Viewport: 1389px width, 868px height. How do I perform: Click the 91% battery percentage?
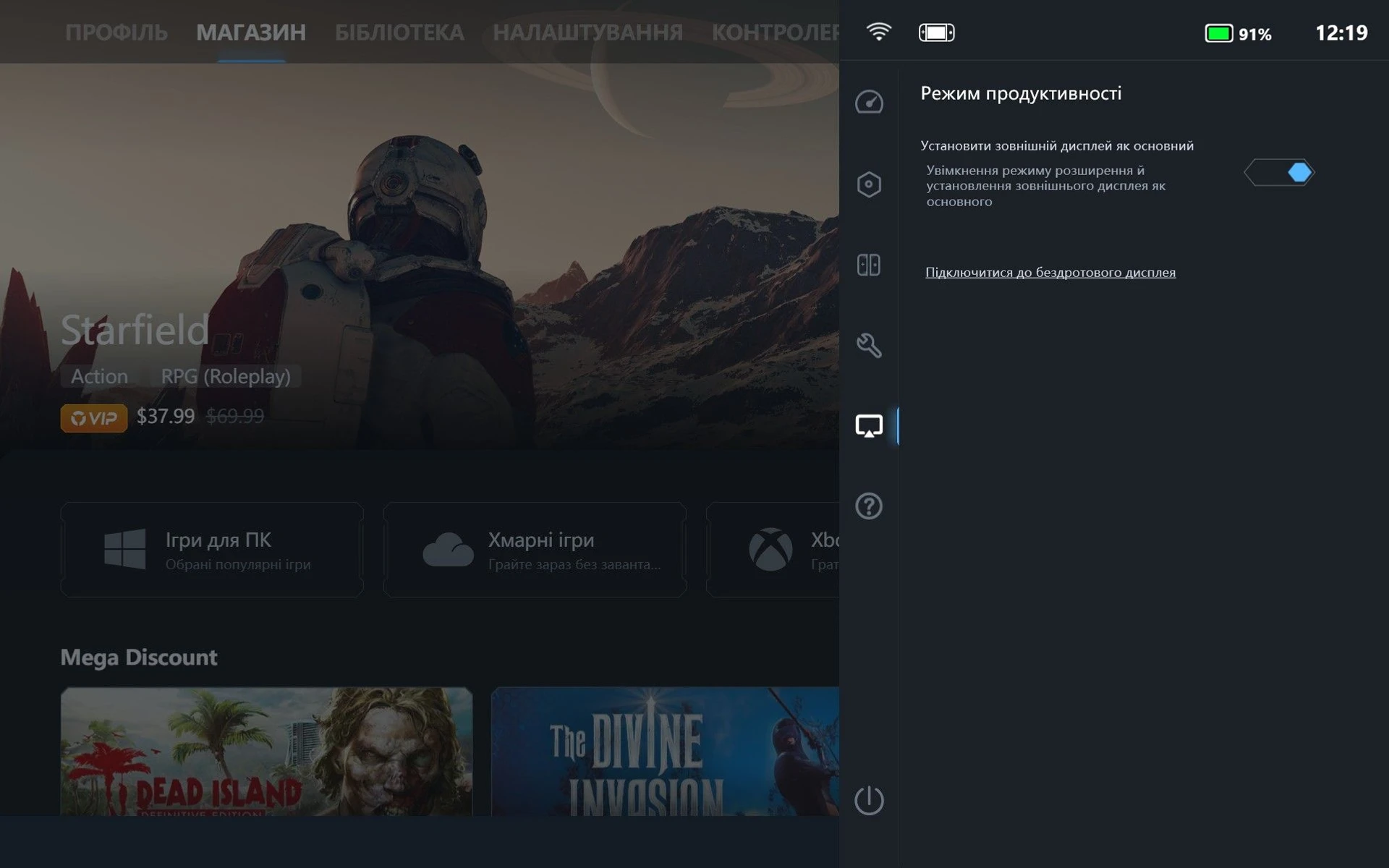click(x=1255, y=34)
